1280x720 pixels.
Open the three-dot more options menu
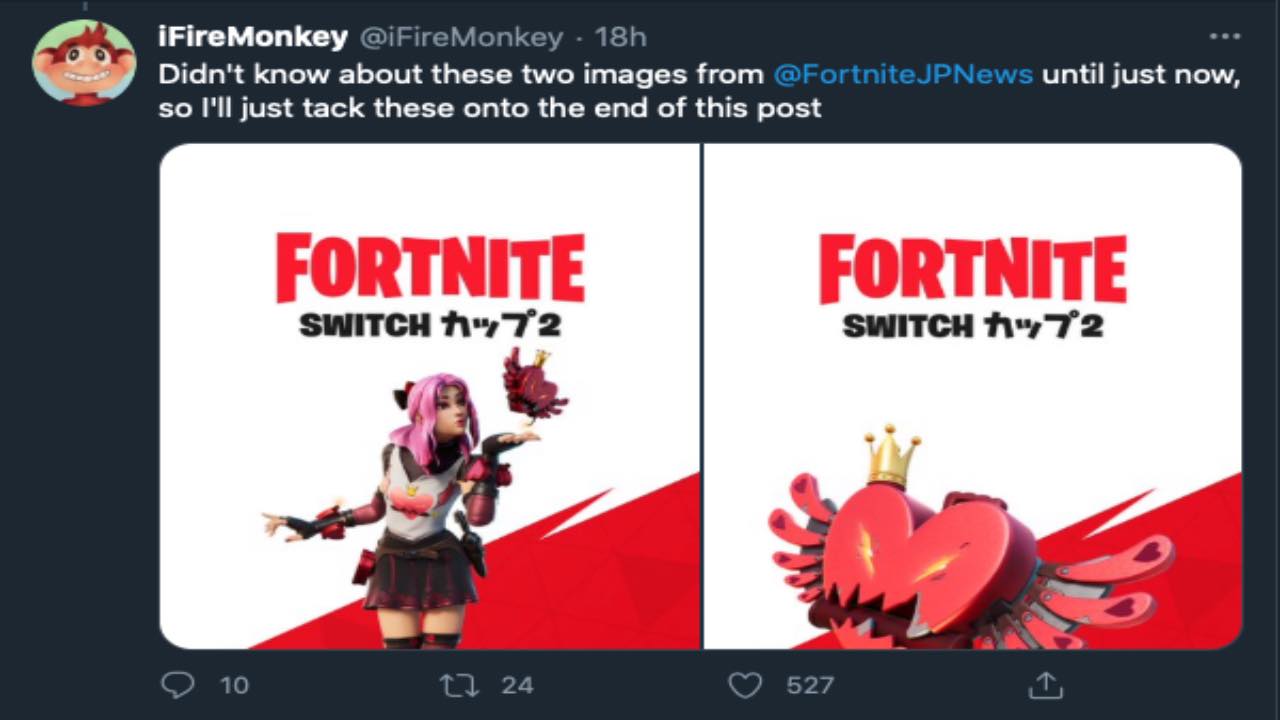point(1224,37)
